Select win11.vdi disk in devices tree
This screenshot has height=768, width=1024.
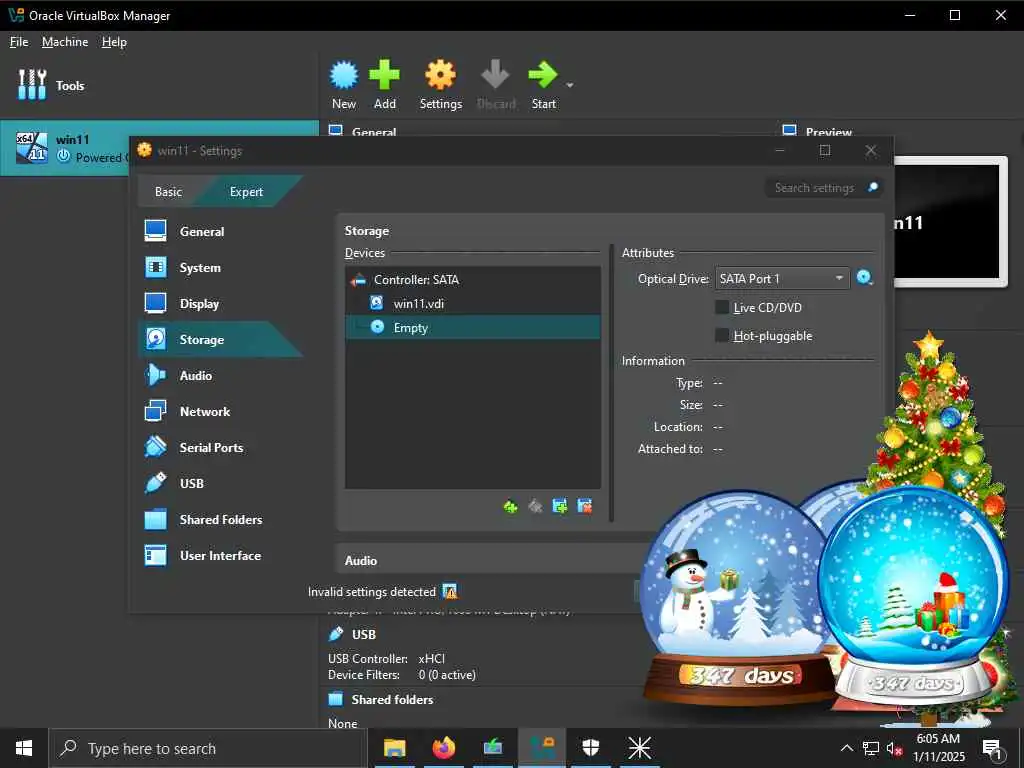click(473, 303)
